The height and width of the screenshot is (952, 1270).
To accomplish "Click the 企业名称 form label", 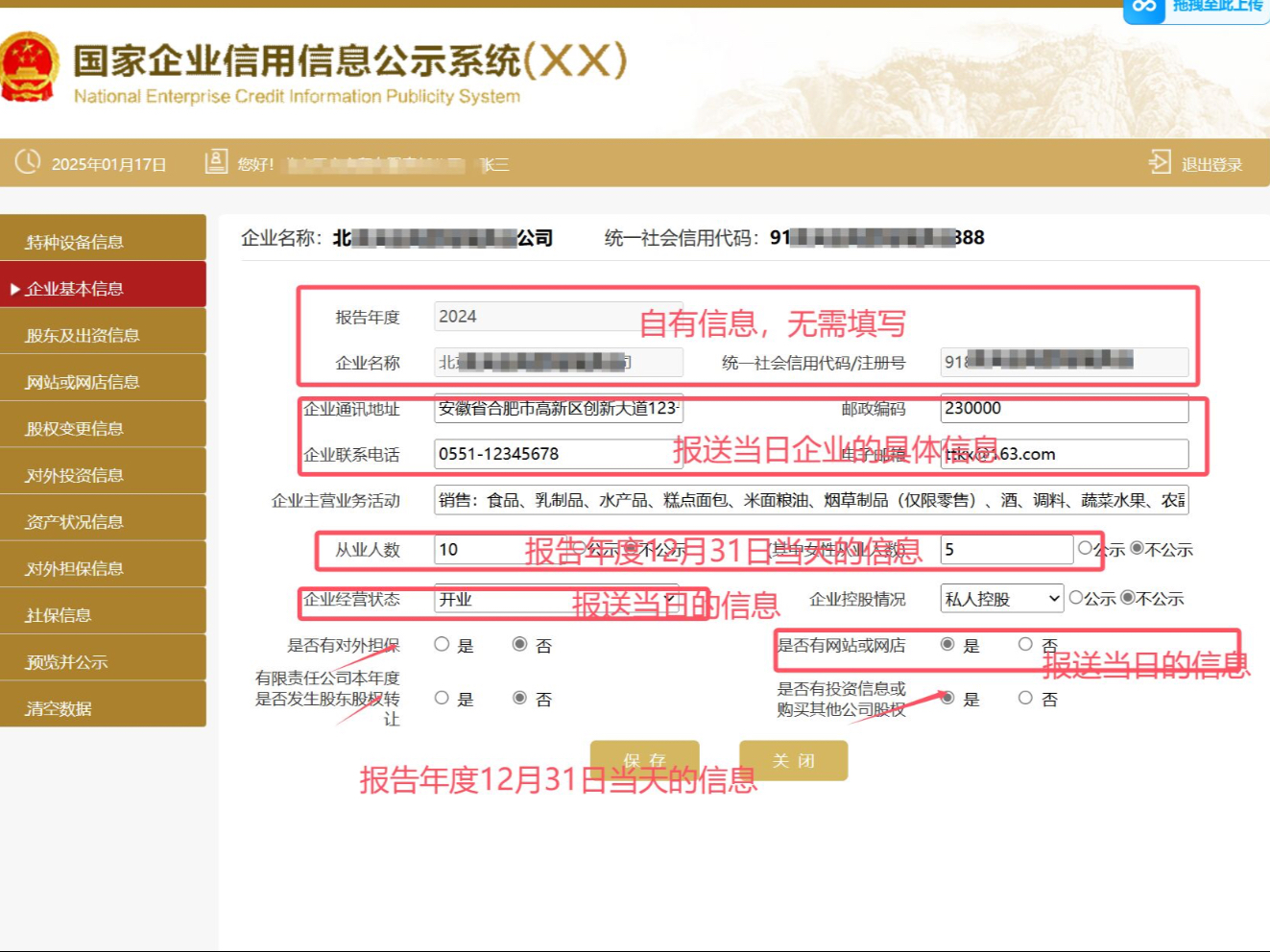I will 368,363.
